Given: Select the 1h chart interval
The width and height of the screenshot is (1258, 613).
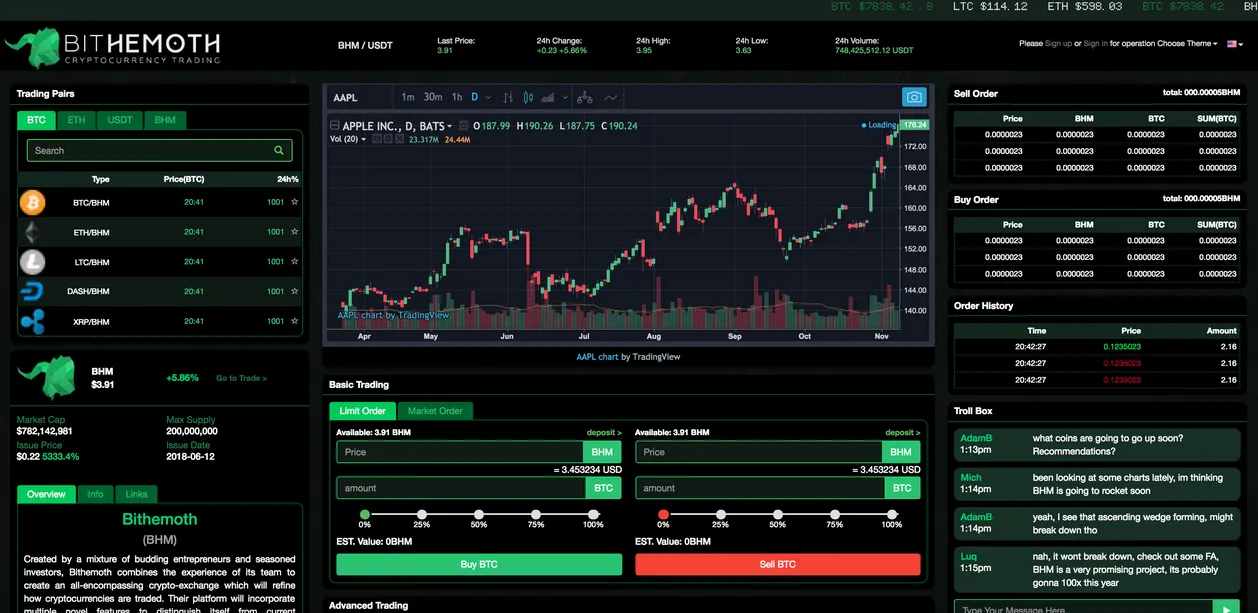Looking at the screenshot, I should click(457, 97).
